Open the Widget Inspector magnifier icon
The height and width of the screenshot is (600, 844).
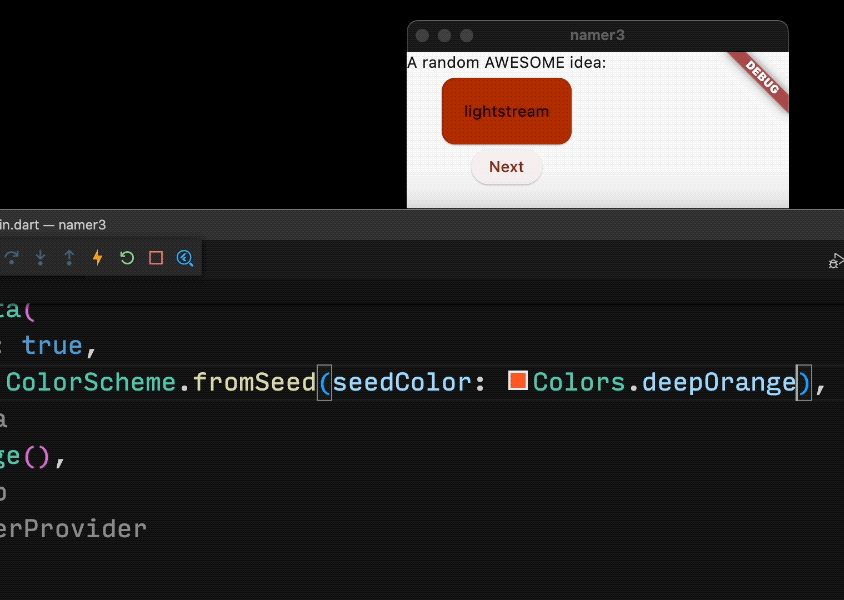184,258
